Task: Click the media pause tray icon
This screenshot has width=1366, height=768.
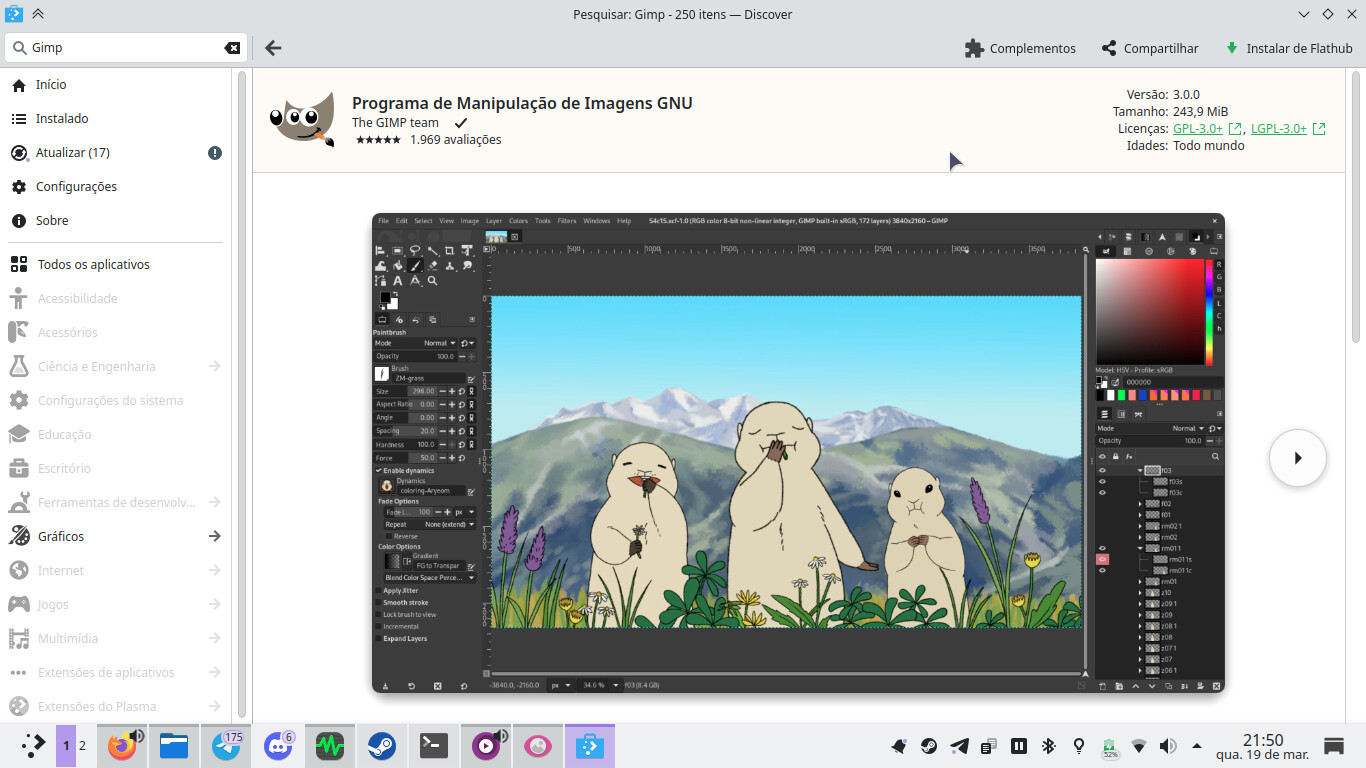Action: (x=1019, y=746)
